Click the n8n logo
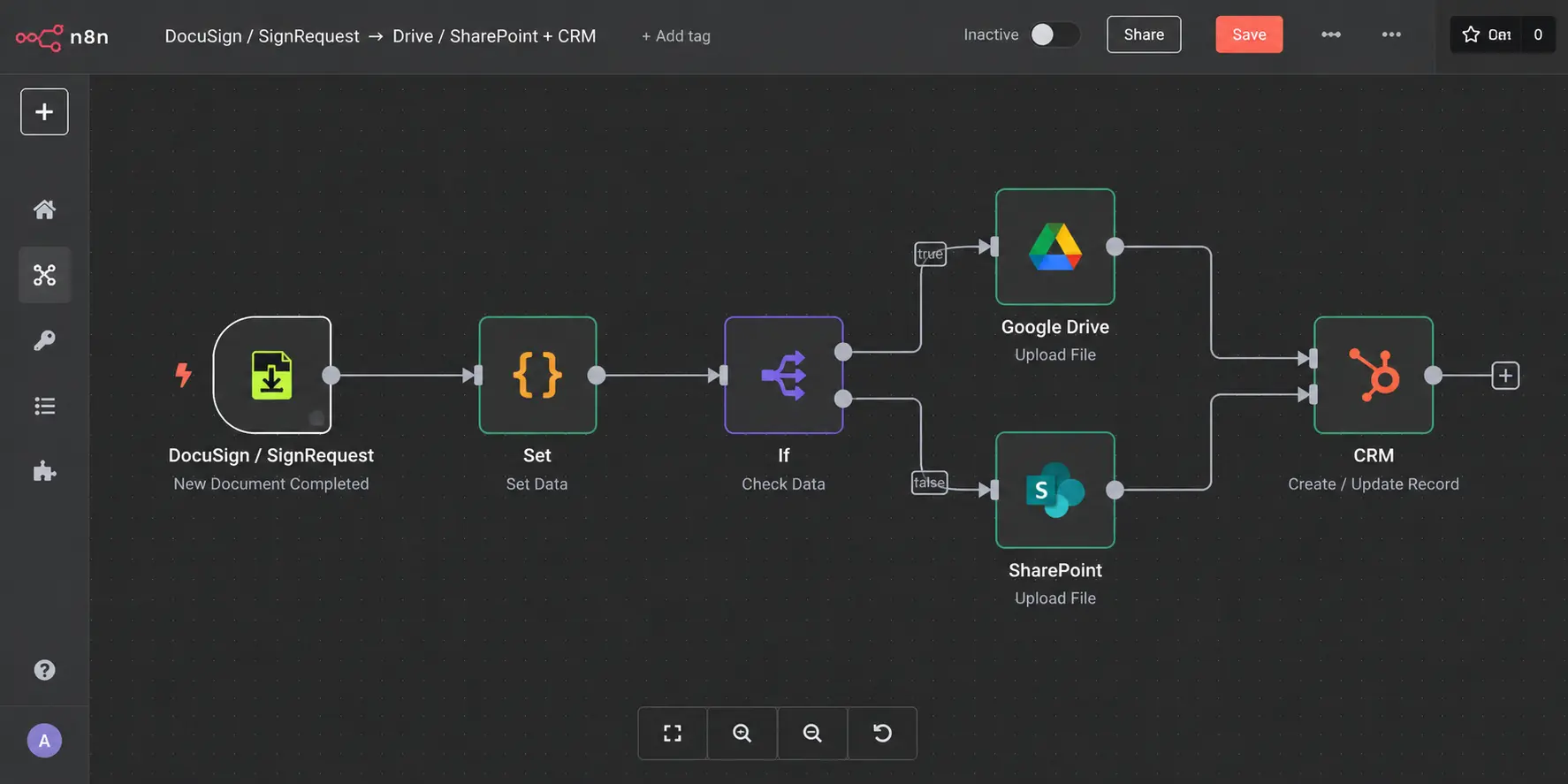1568x784 pixels. click(62, 37)
